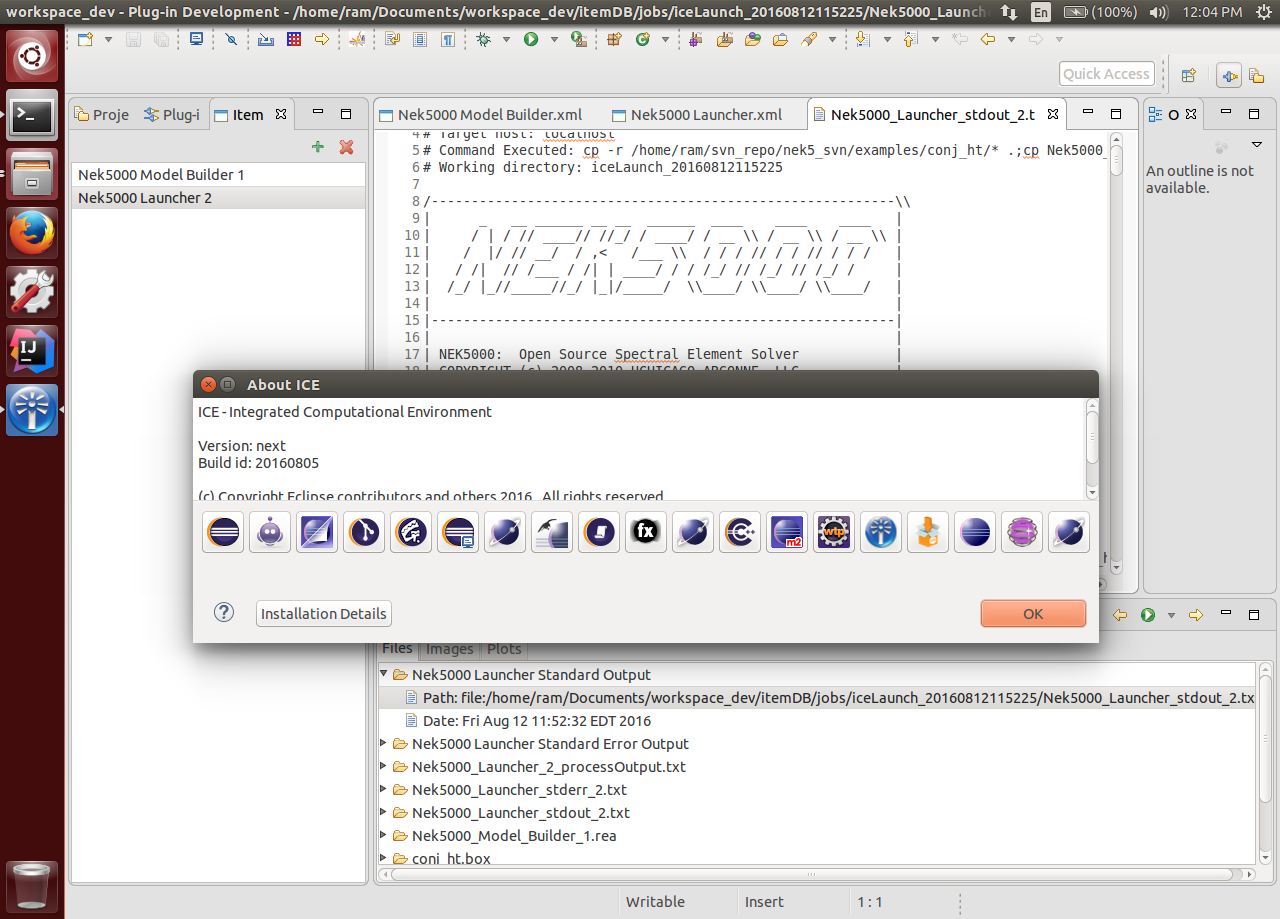Screen dimensions: 1280x919
Task: Expand Nek5000 Launcher Standard Error Output
Action: 384,744
